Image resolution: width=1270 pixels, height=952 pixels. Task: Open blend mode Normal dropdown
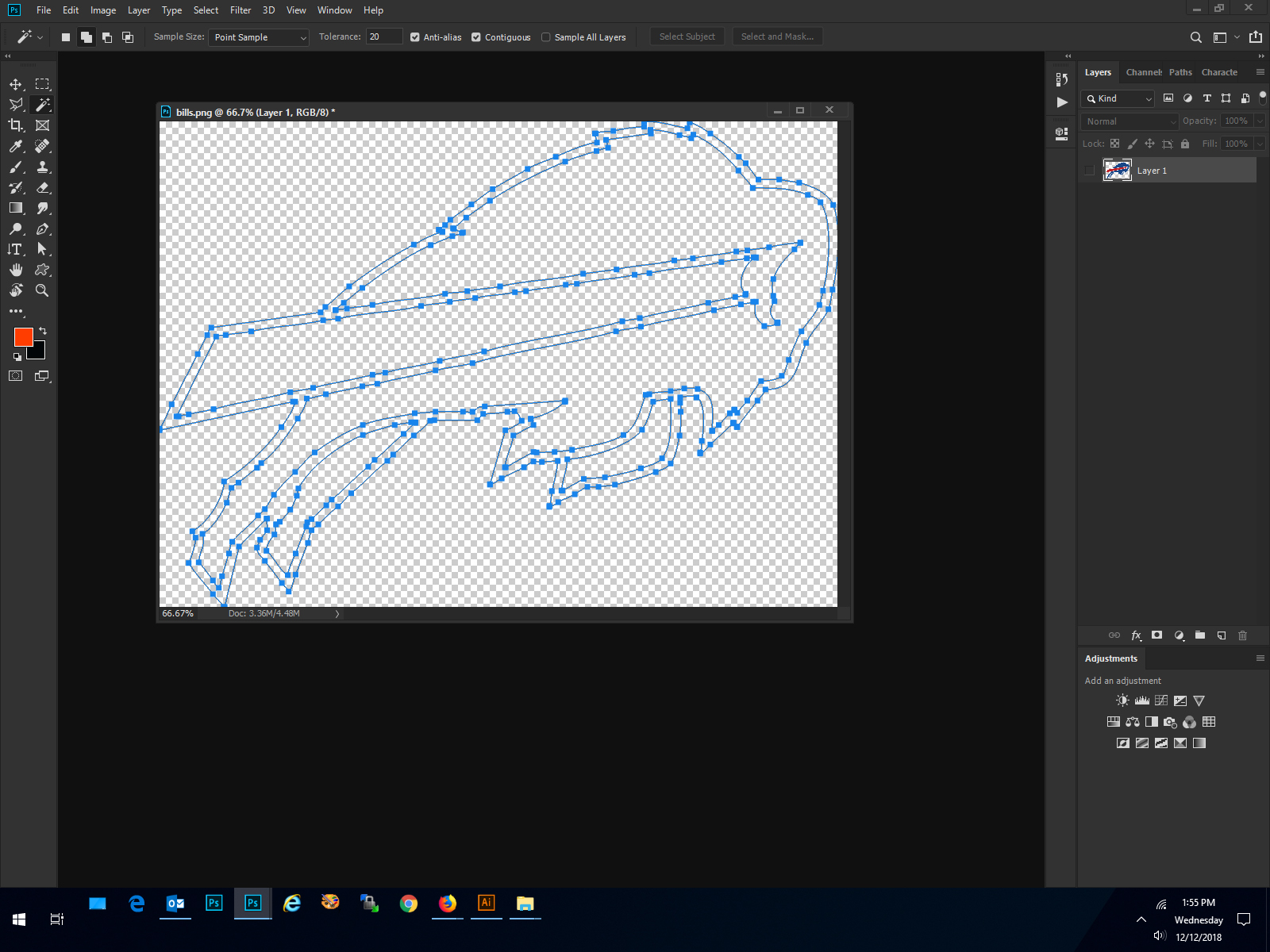pos(1130,121)
